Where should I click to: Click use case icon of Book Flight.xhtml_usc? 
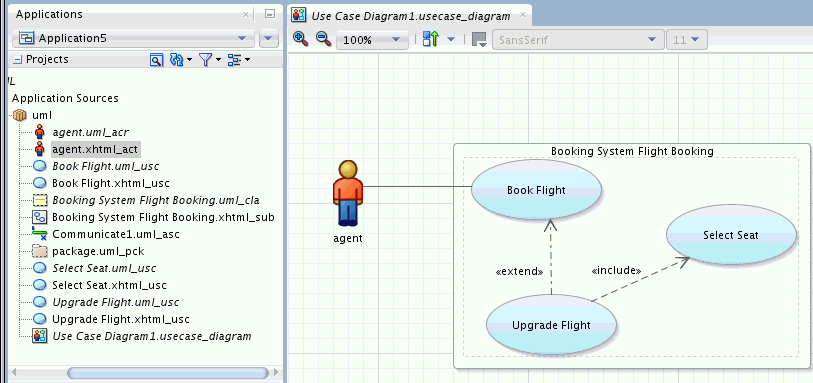pos(39,183)
